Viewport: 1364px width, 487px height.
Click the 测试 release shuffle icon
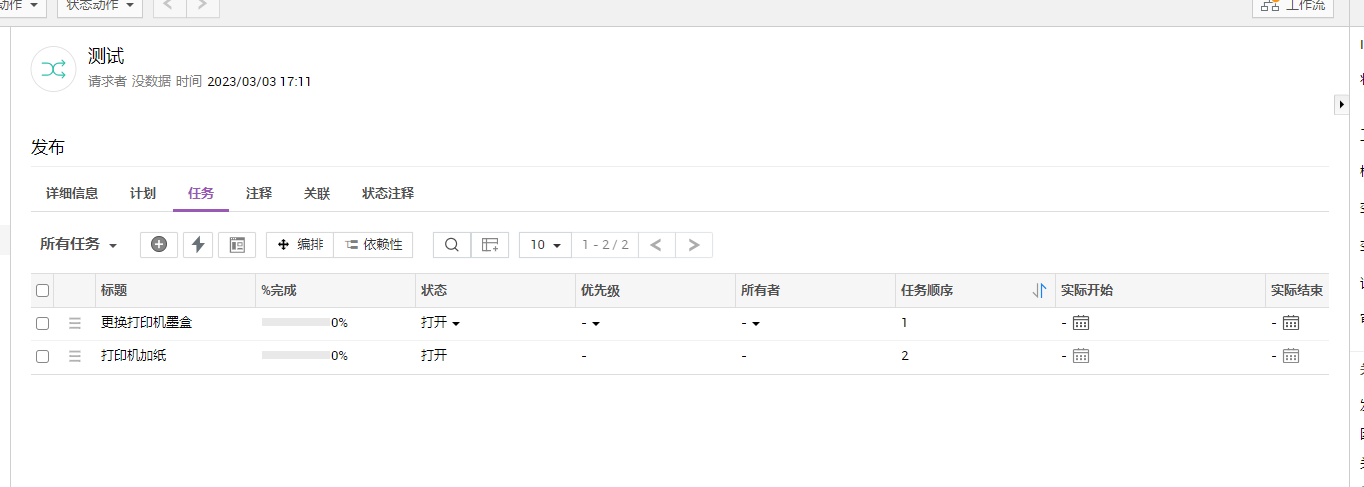coord(53,69)
